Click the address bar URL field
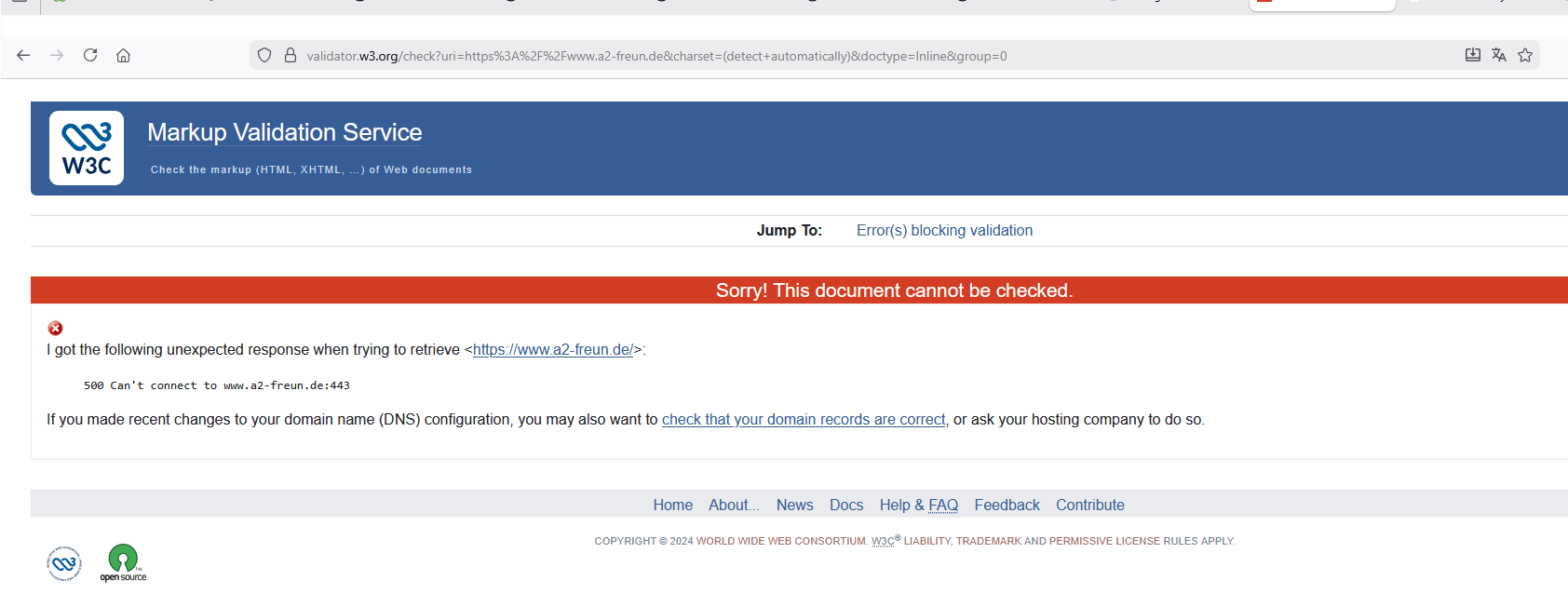Screen dimensions: 1568x607 coord(745,56)
